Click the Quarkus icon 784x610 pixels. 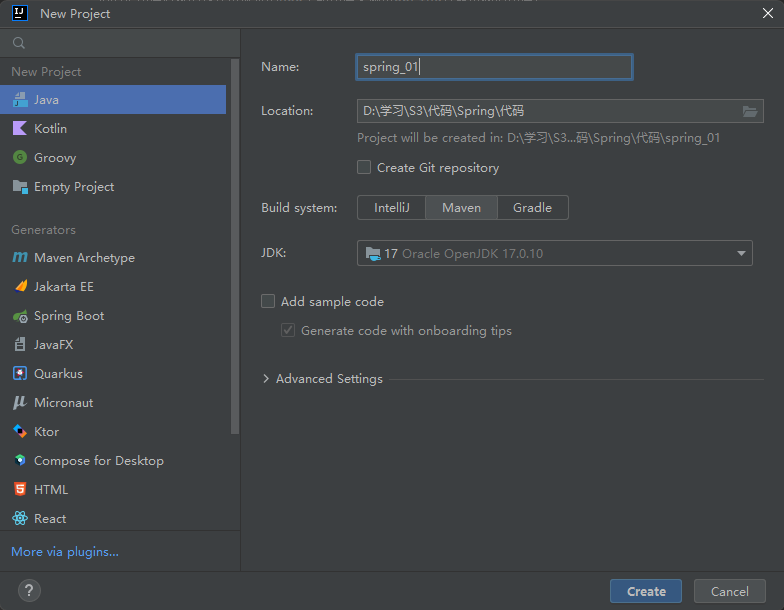20,374
